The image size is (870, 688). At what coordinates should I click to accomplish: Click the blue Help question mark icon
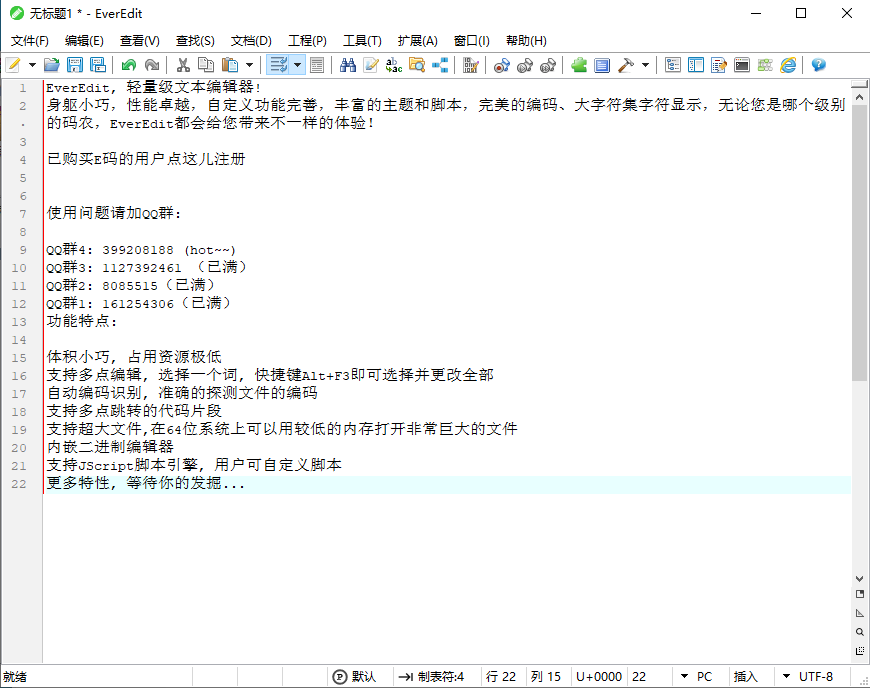(818, 65)
